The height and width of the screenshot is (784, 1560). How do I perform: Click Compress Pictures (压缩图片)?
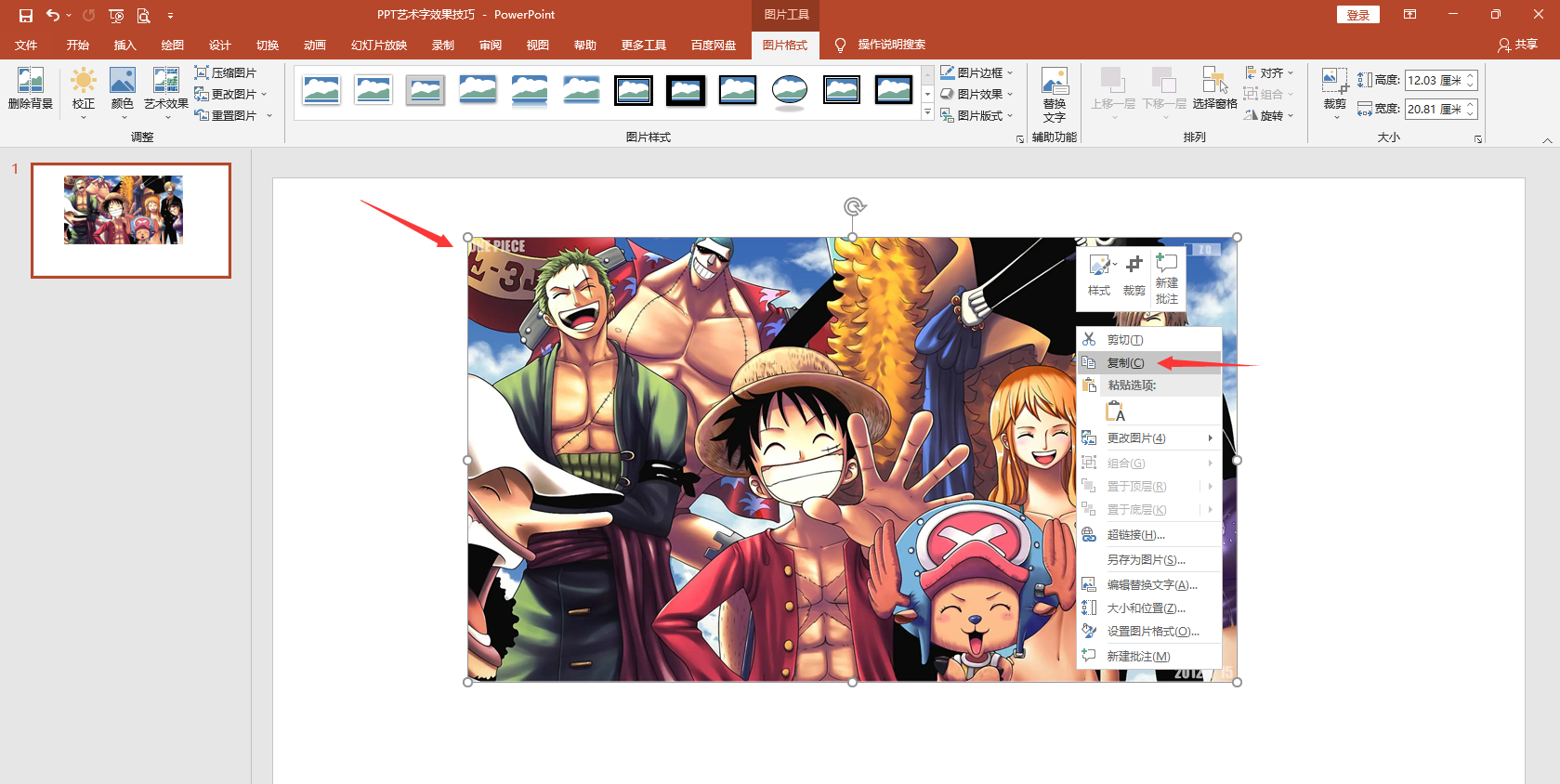coord(226,72)
